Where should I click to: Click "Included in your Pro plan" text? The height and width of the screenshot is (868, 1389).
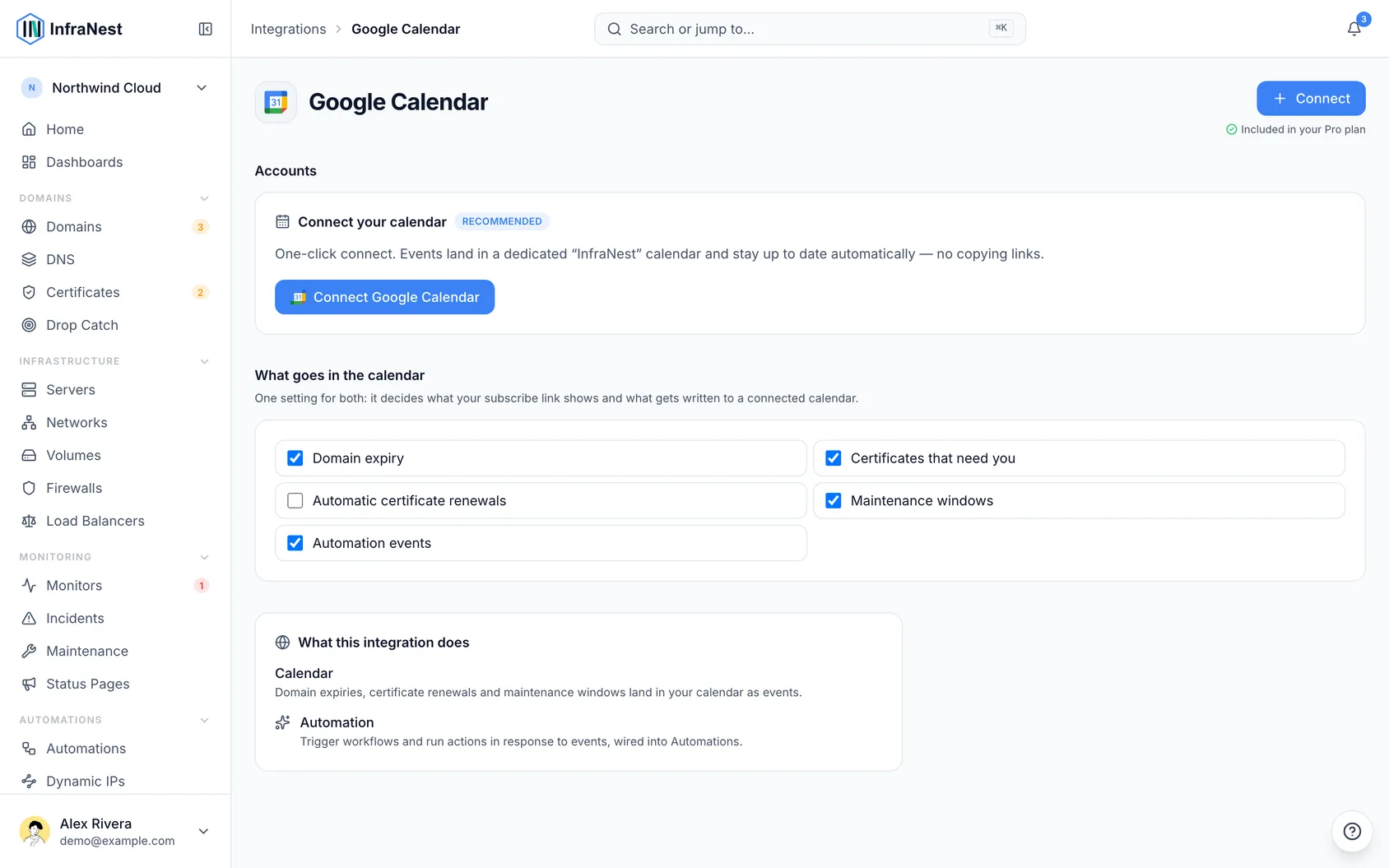(1303, 129)
